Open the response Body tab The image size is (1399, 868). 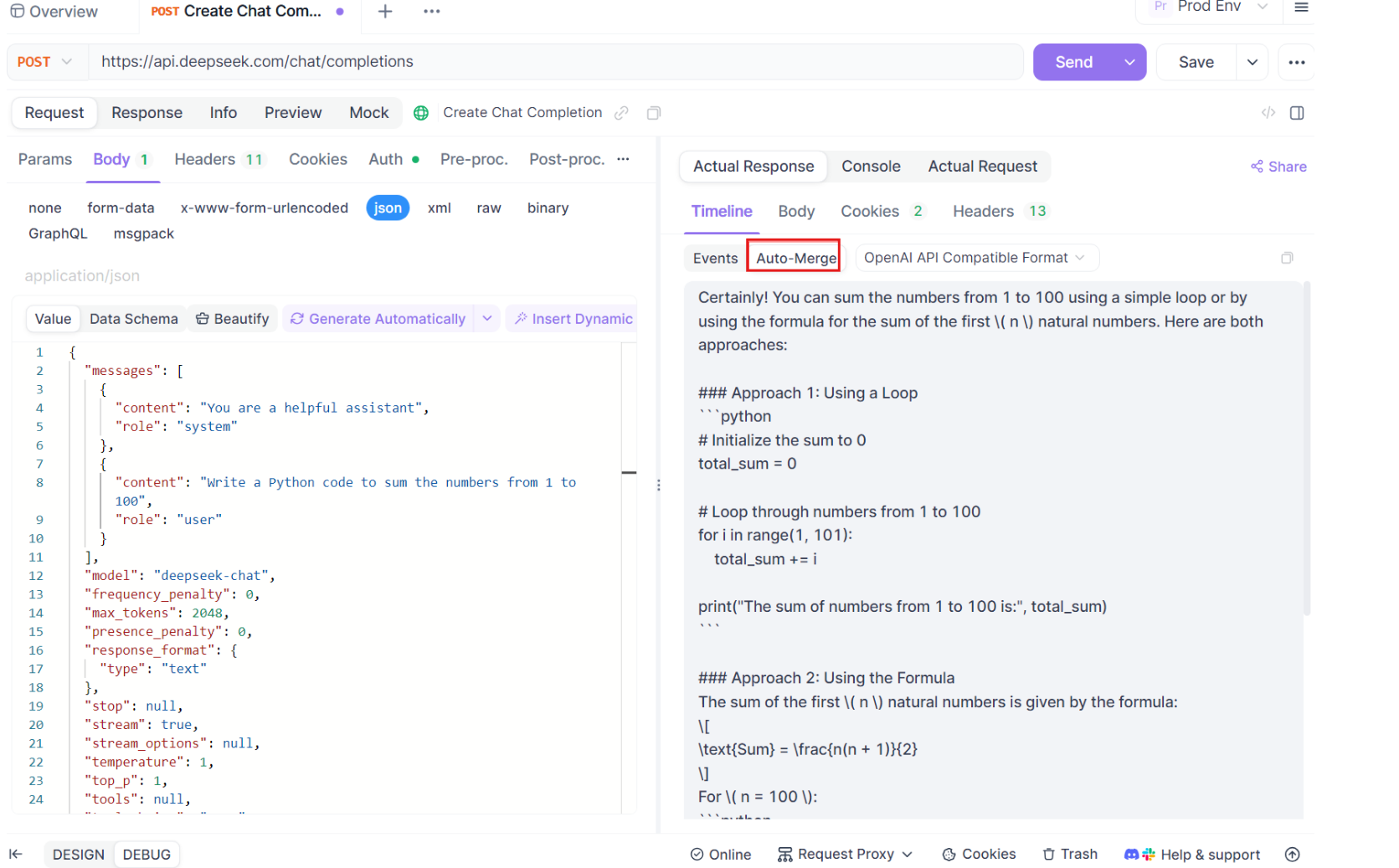tap(796, 211)
